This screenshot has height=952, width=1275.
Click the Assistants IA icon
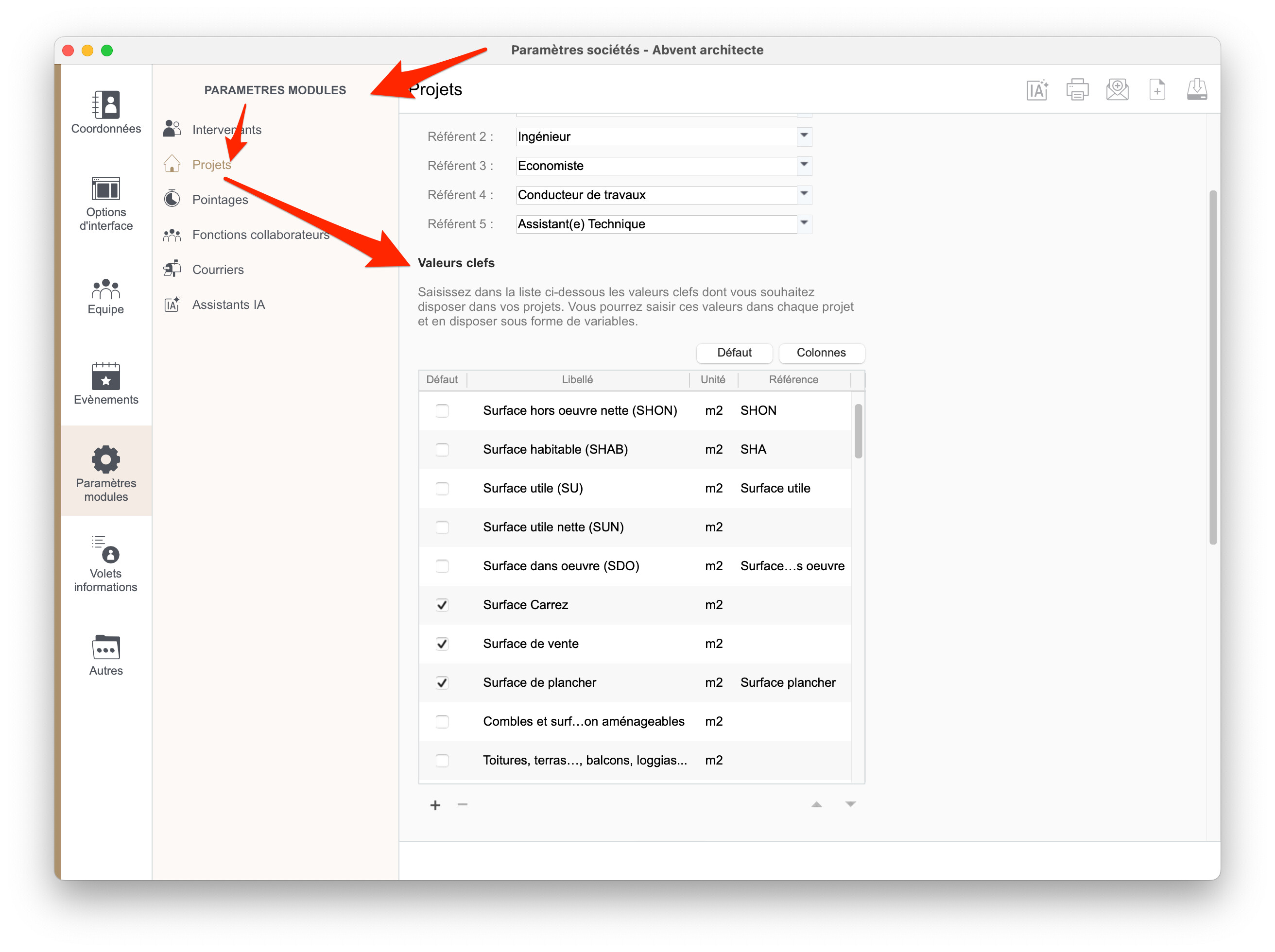172,304
